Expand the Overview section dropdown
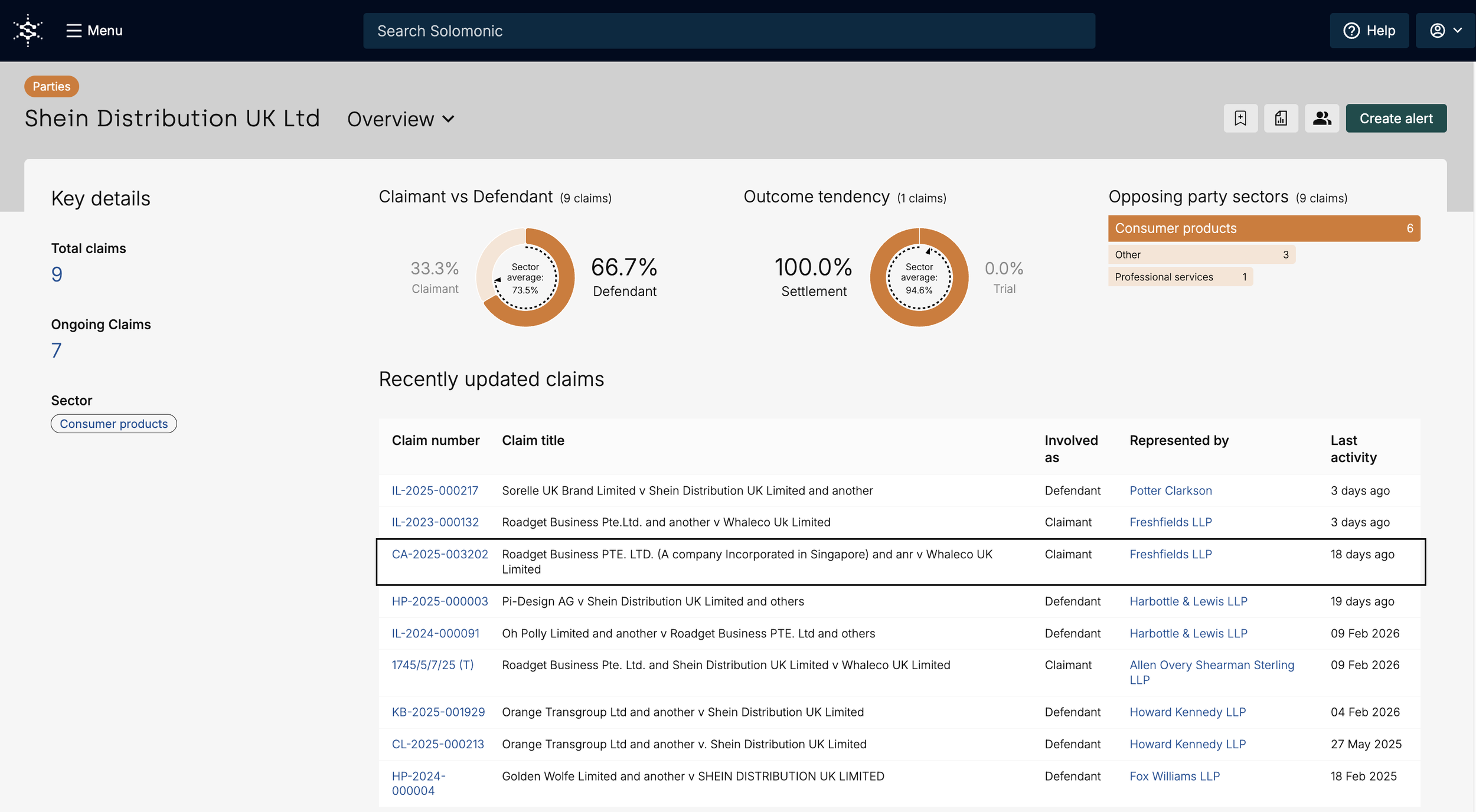This screenshot has width=1476, height=812. click(x=401, y=119)
